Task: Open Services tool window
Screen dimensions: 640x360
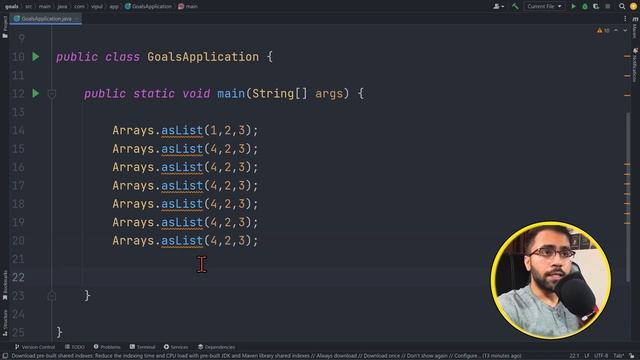Action: click(176, 347)
